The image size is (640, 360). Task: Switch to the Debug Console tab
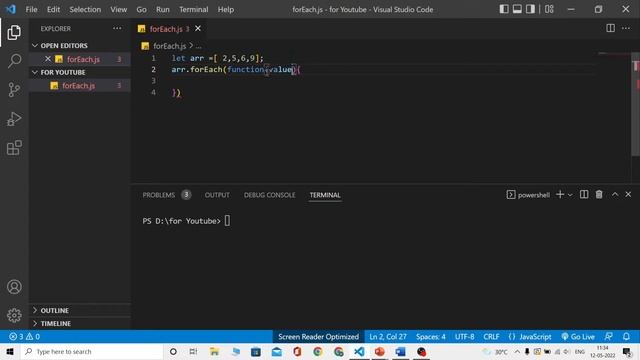click(x=269, y=195)
